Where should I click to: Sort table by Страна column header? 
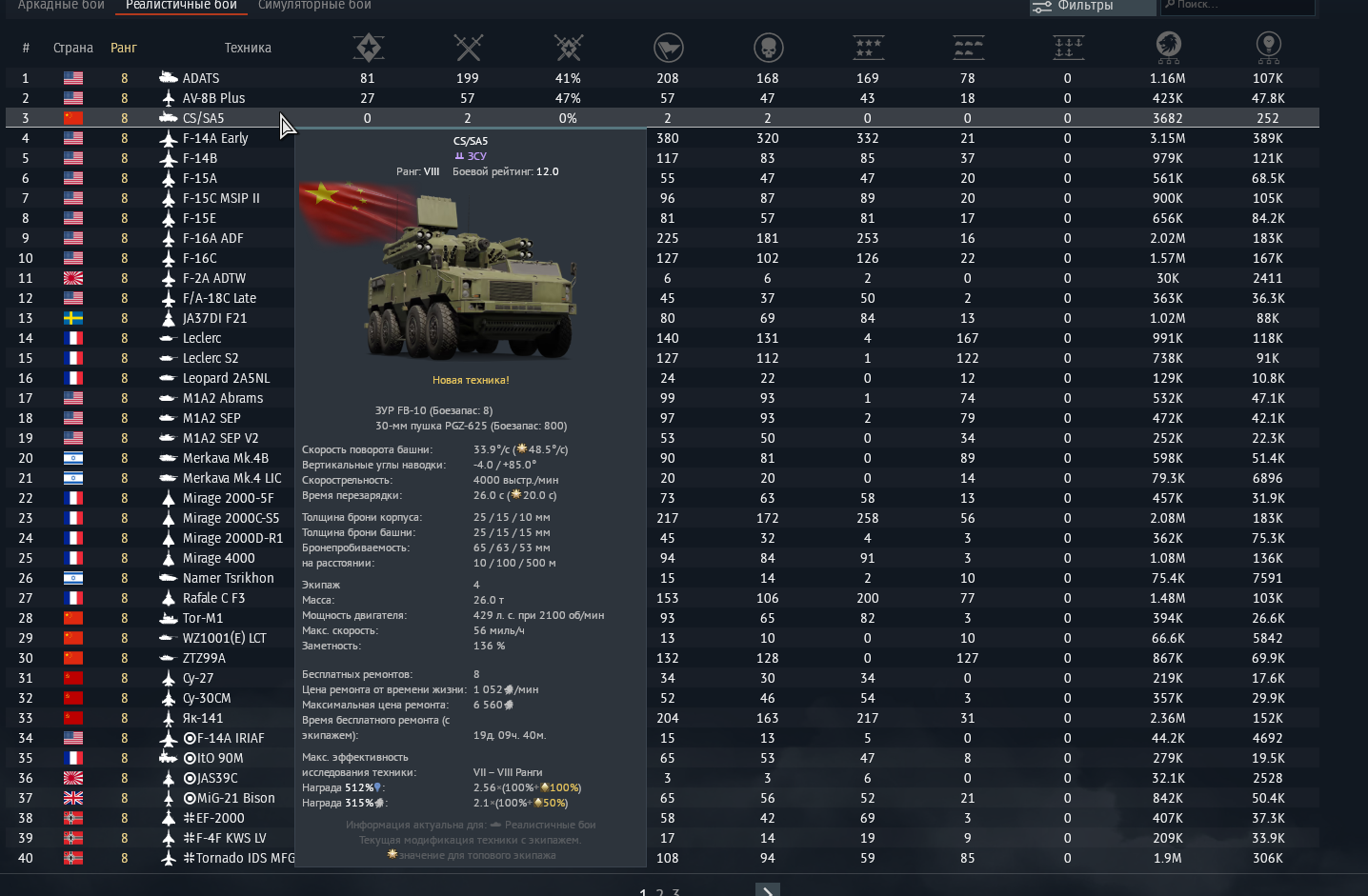click(x=73, y=48)
